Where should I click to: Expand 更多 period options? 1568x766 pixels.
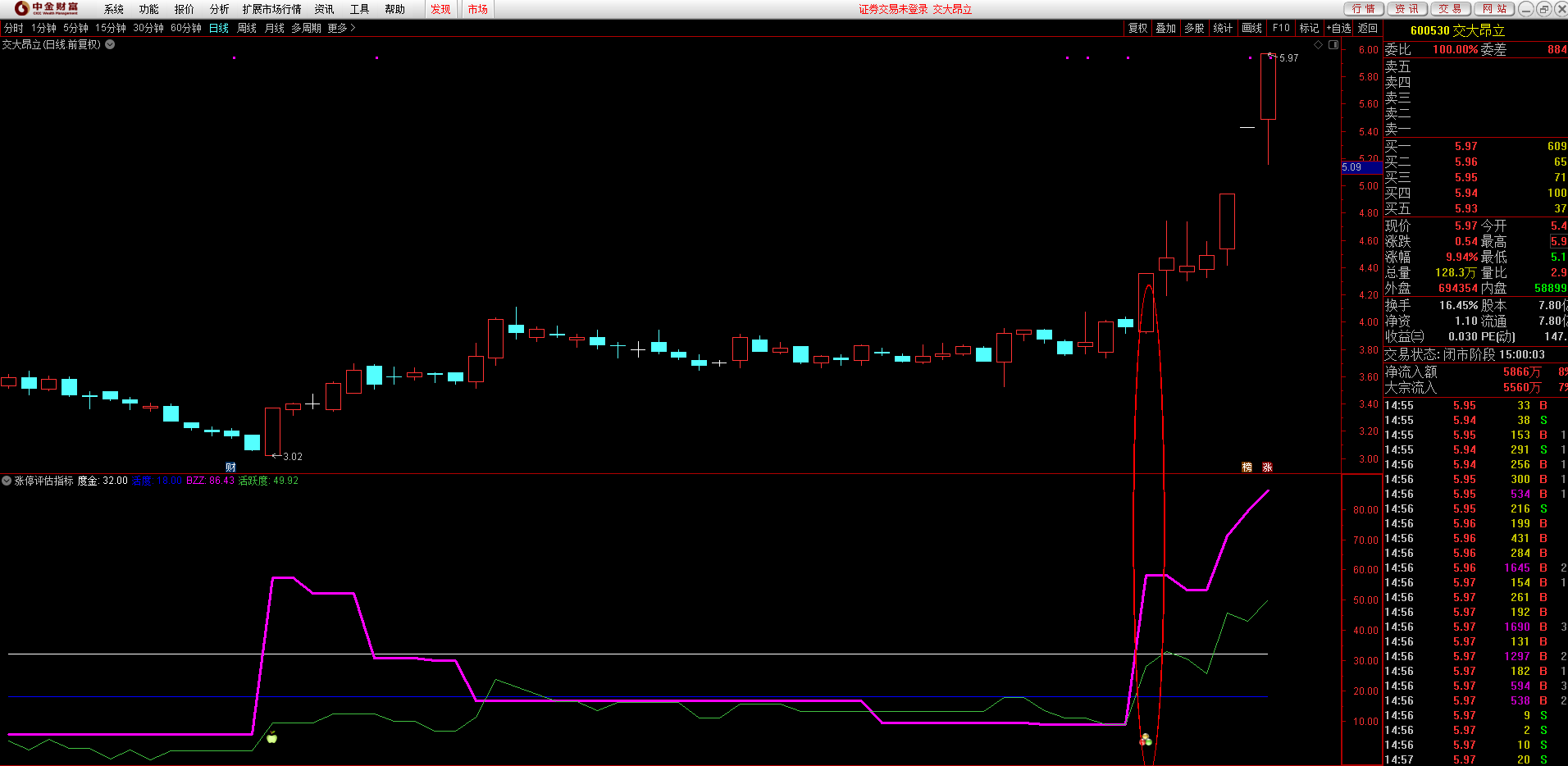[x=341, y=28]
